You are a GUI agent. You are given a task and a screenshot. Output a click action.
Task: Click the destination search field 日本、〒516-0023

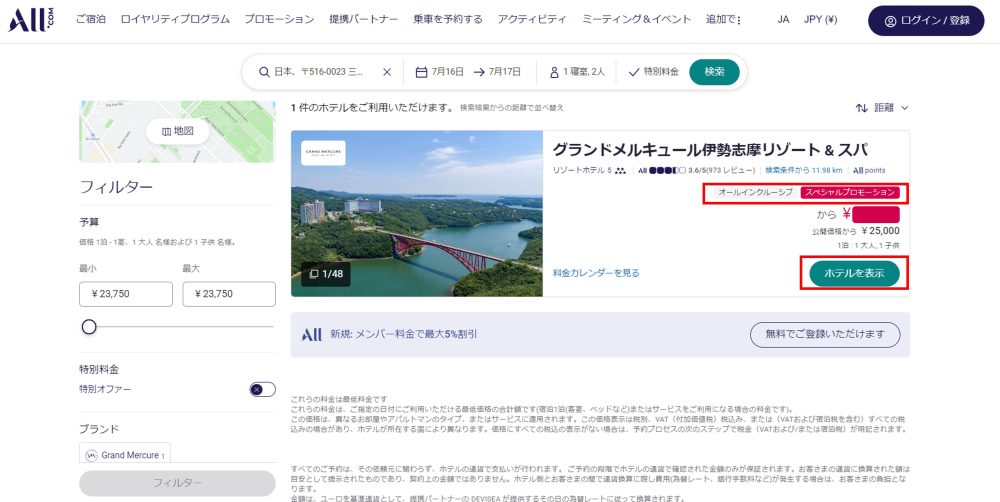[318, 72]
